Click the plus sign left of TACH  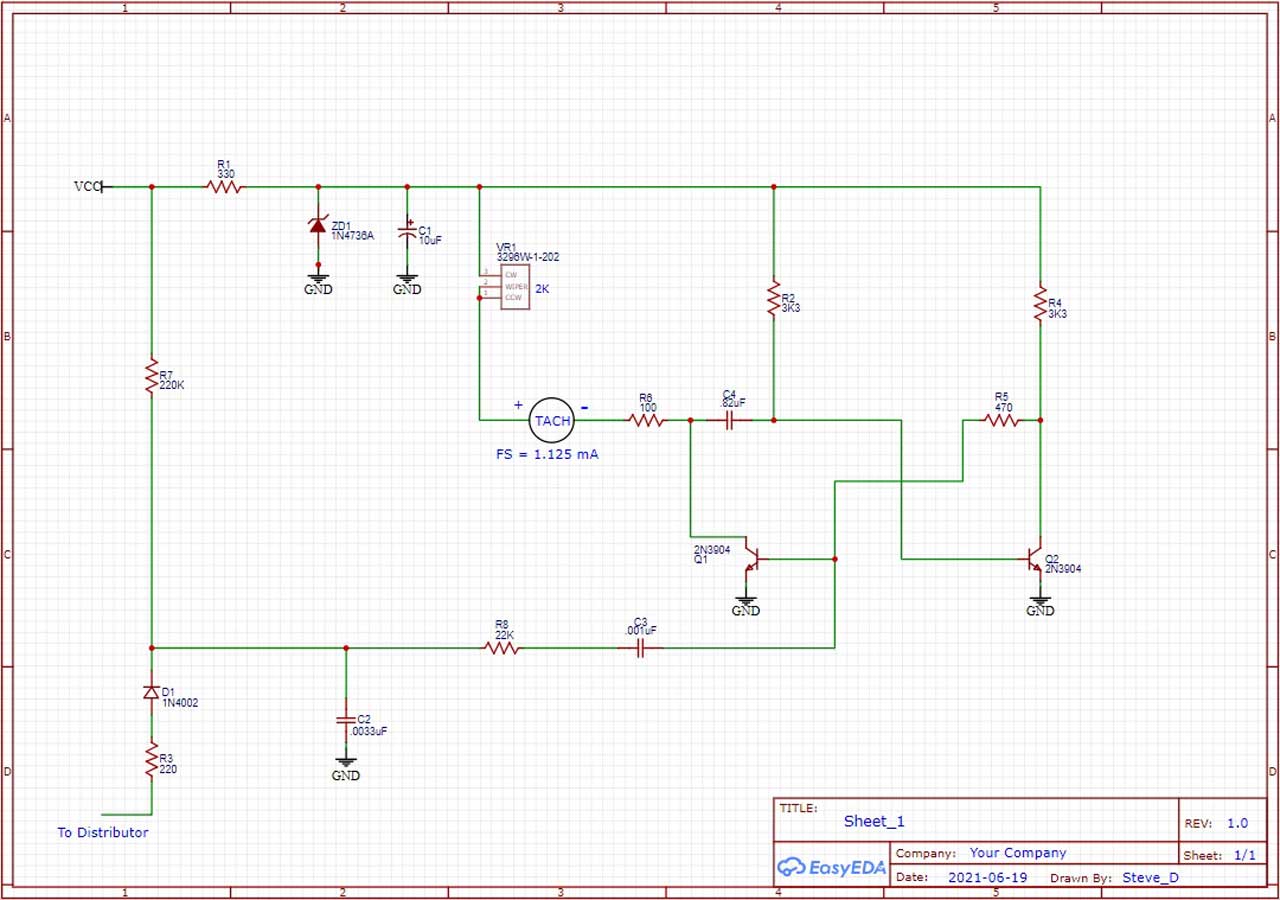[518, 405]
